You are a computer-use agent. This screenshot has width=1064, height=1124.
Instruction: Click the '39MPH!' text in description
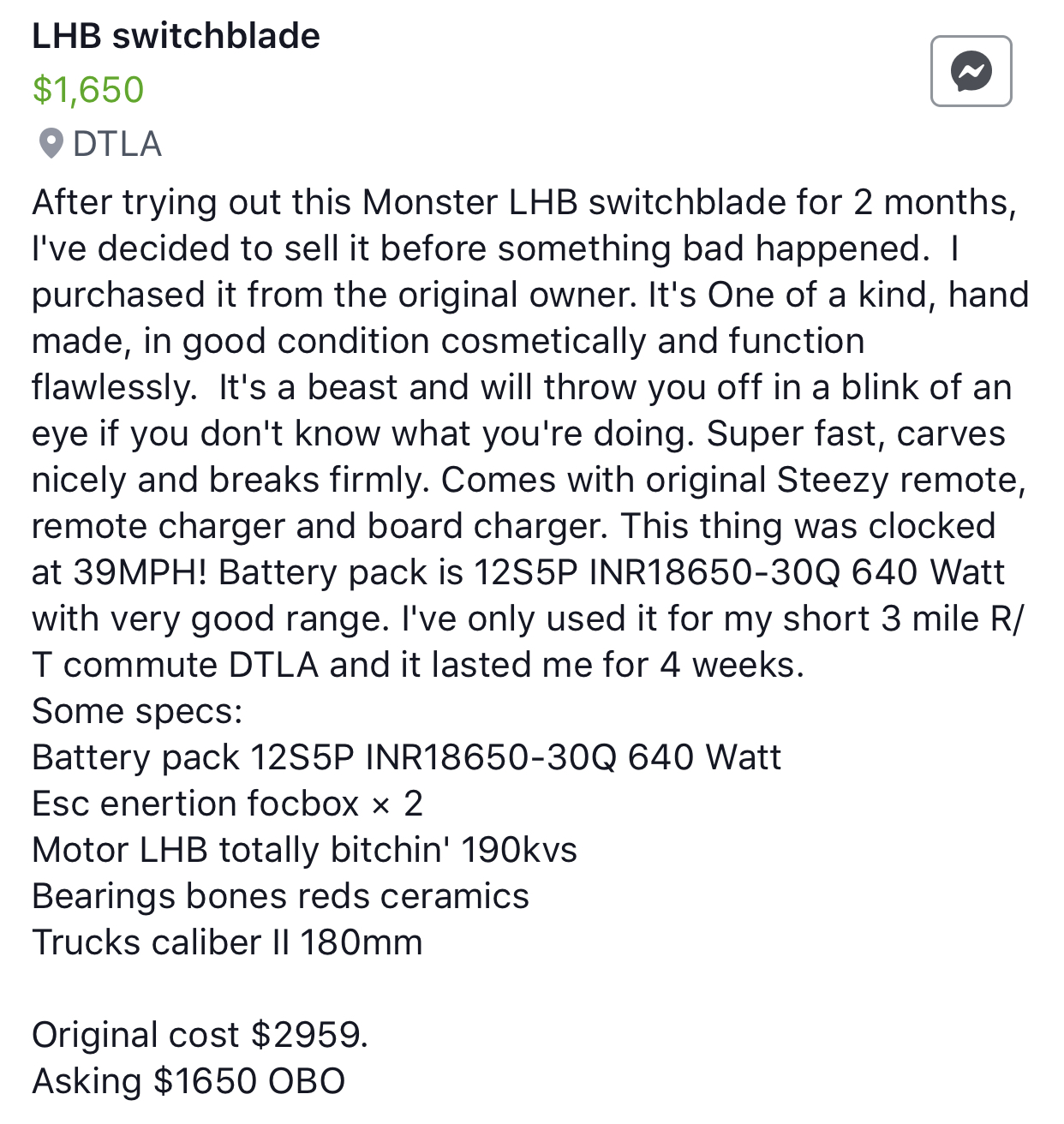(x=140, y=572)
